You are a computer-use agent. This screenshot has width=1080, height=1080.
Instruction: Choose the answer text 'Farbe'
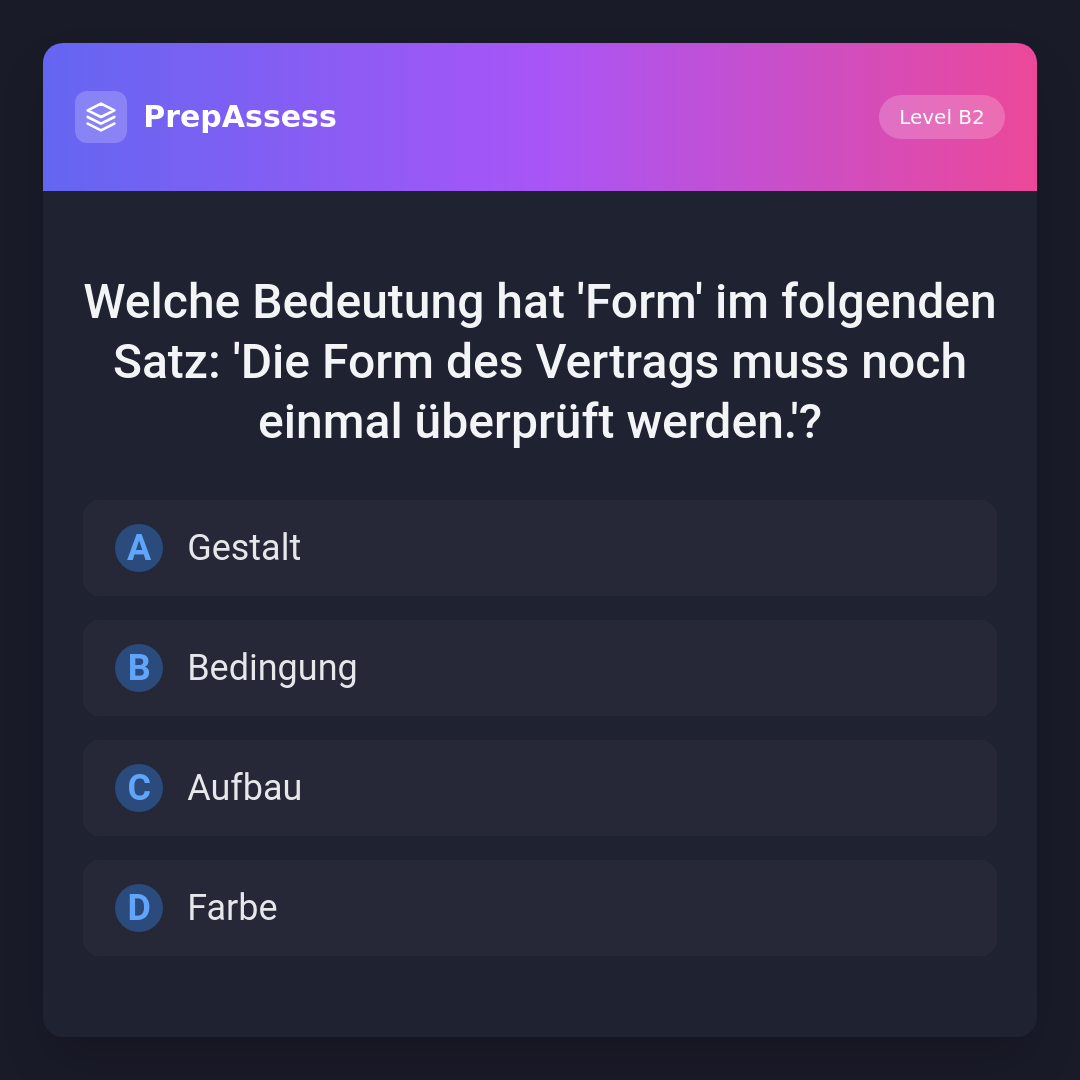pyautogui.click(x=232, y=908)
